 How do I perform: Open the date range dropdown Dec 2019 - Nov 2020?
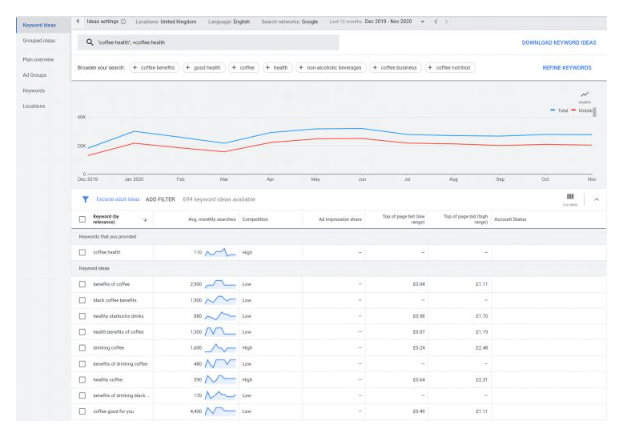click(x=390, y=21)
